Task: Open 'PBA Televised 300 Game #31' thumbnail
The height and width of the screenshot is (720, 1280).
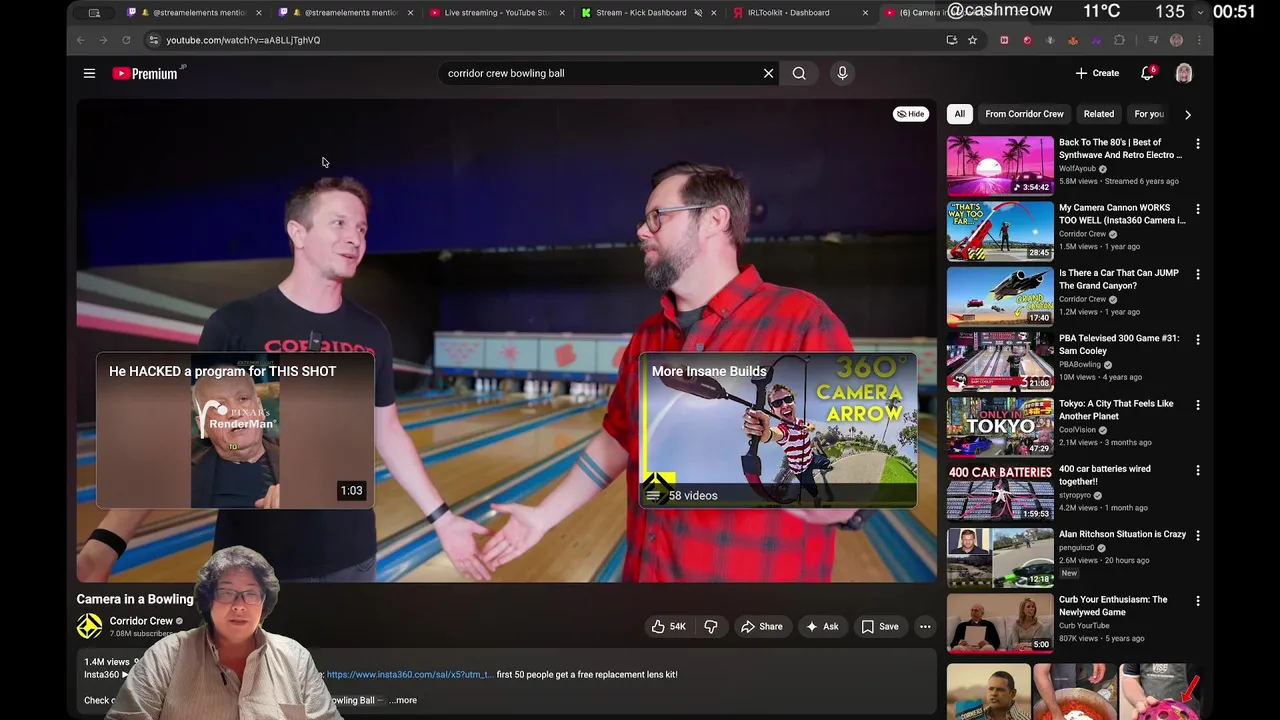Action: [x=1000, y=361]
